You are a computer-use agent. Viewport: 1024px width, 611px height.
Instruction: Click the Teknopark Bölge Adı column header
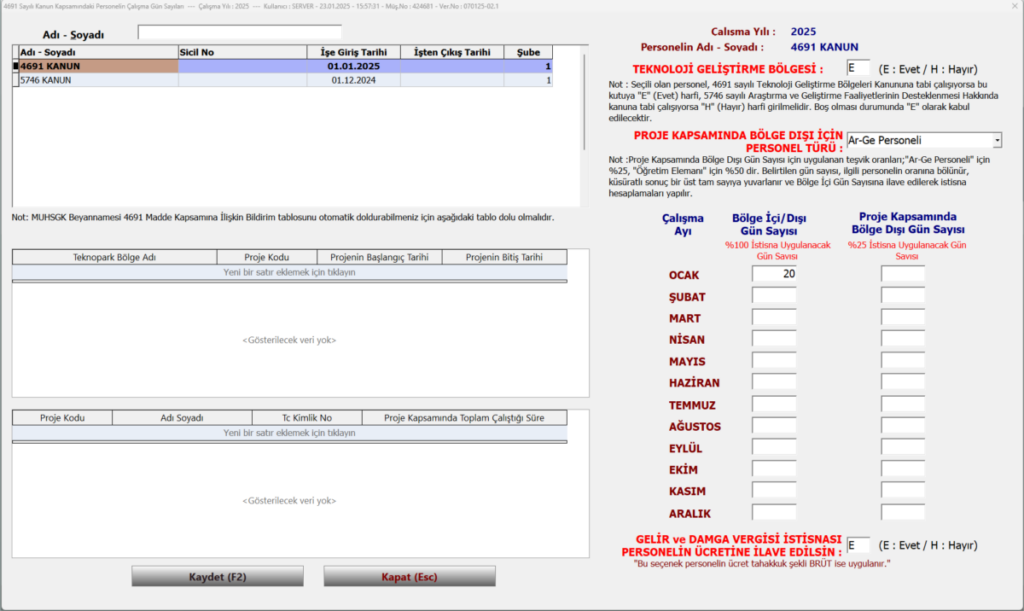coord(114,257)
